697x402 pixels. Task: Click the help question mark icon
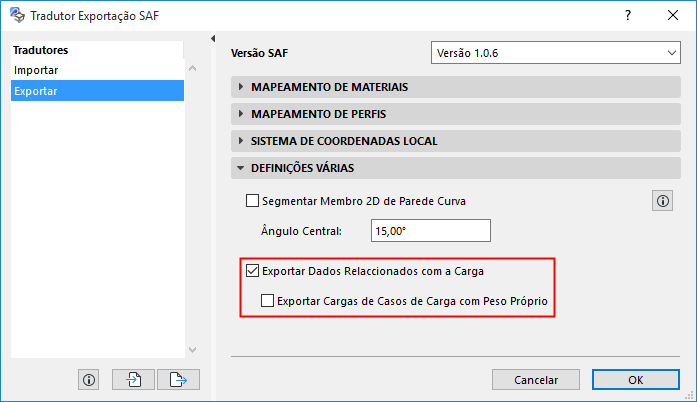coord(627,16)
